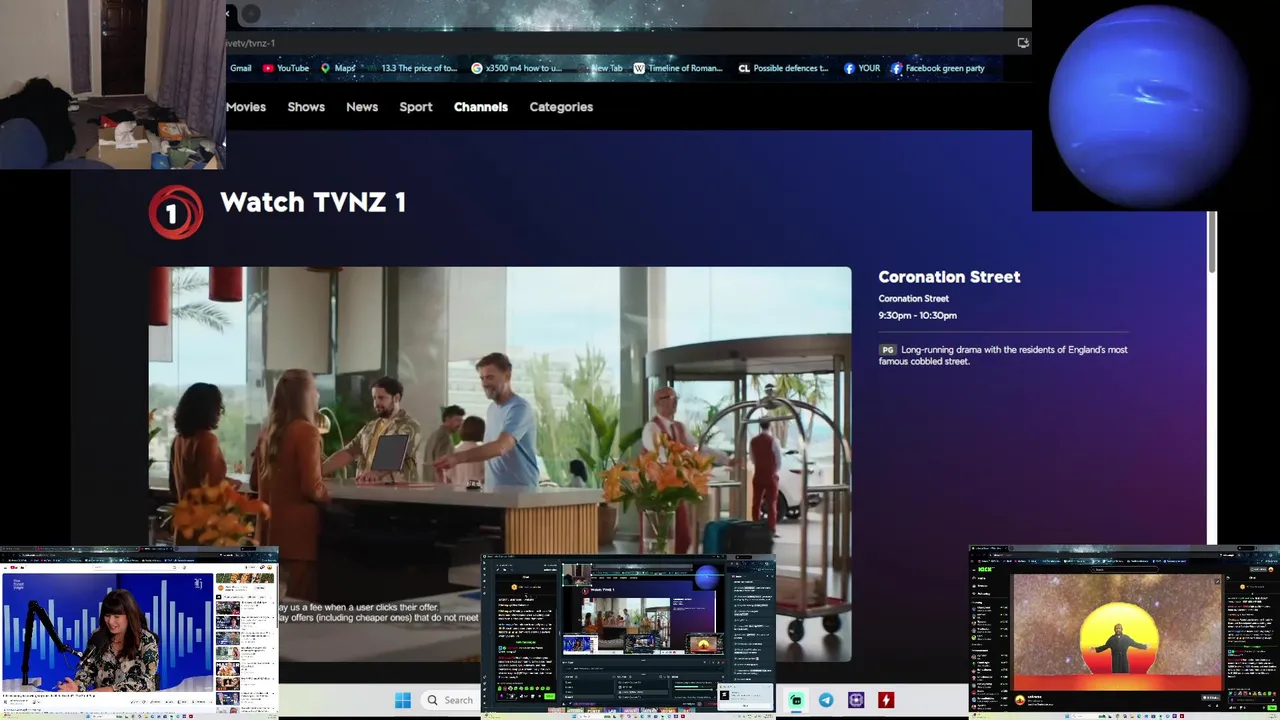This screenshot has width=1280, height=720.
Task: Open the red lightning bolt taskbar app
Action: point(886,700)
